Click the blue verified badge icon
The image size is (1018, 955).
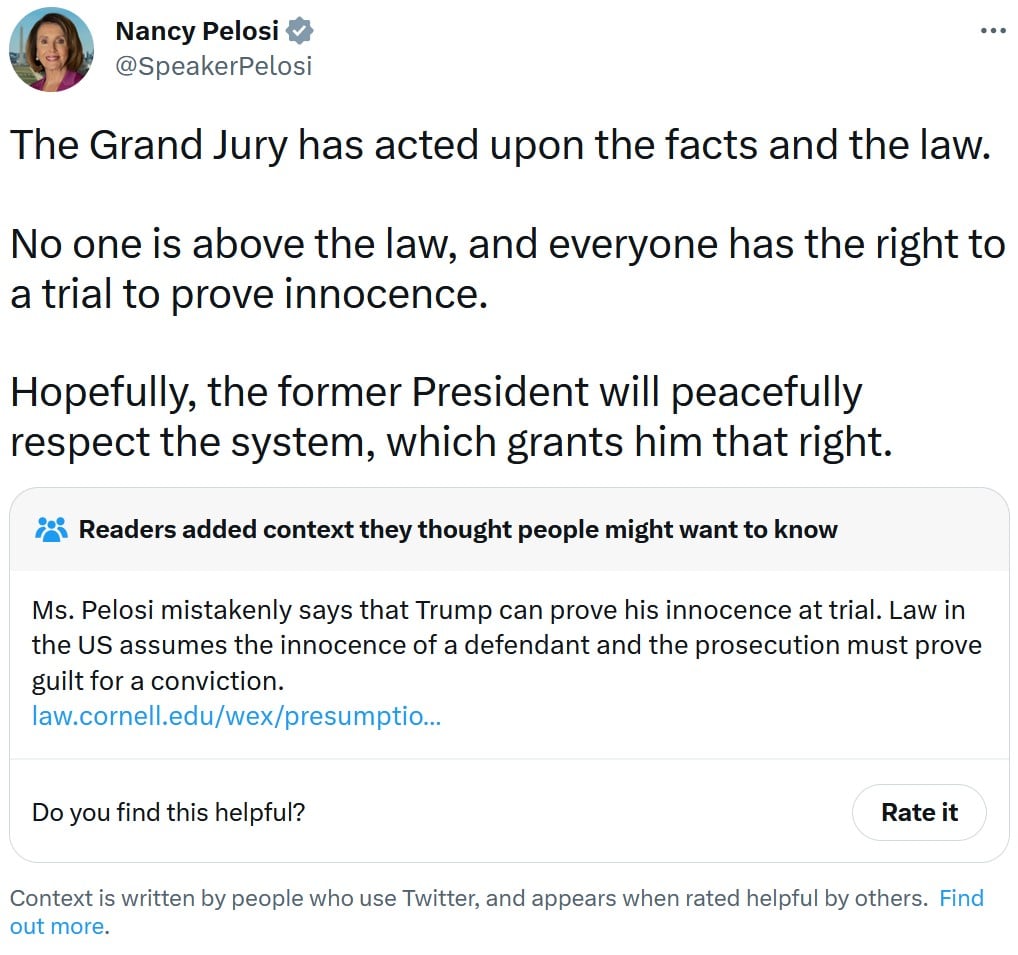pyautogui.click(x=300, y=31)
